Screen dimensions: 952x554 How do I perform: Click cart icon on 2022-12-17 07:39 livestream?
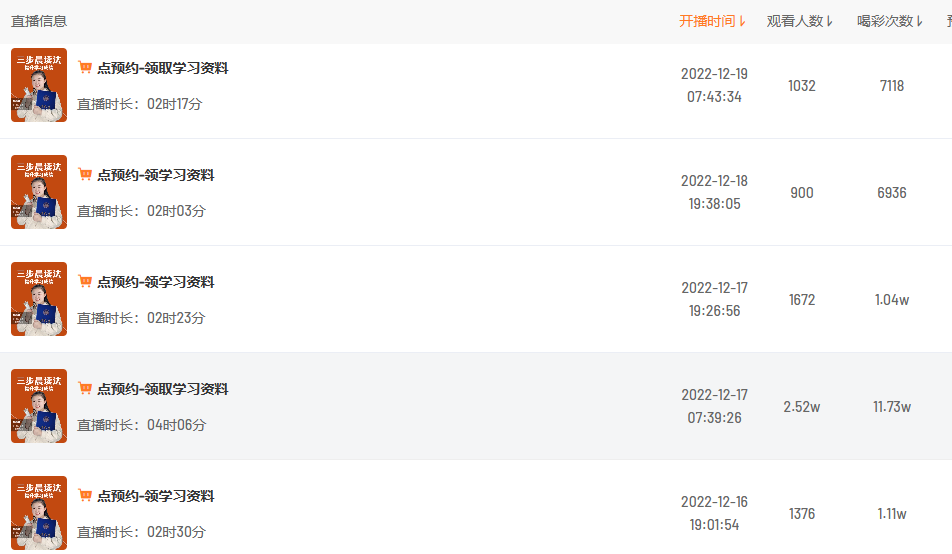[x=85, y=389]
